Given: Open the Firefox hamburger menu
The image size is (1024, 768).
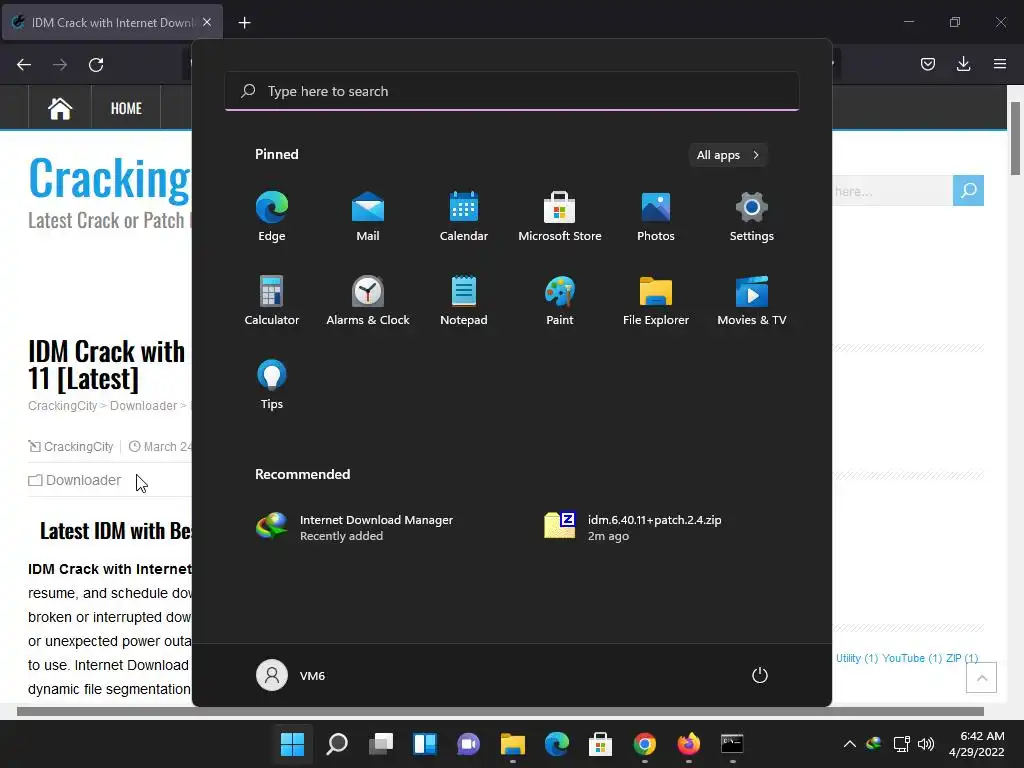Looking at the screenshot, I should (1000, 64).
